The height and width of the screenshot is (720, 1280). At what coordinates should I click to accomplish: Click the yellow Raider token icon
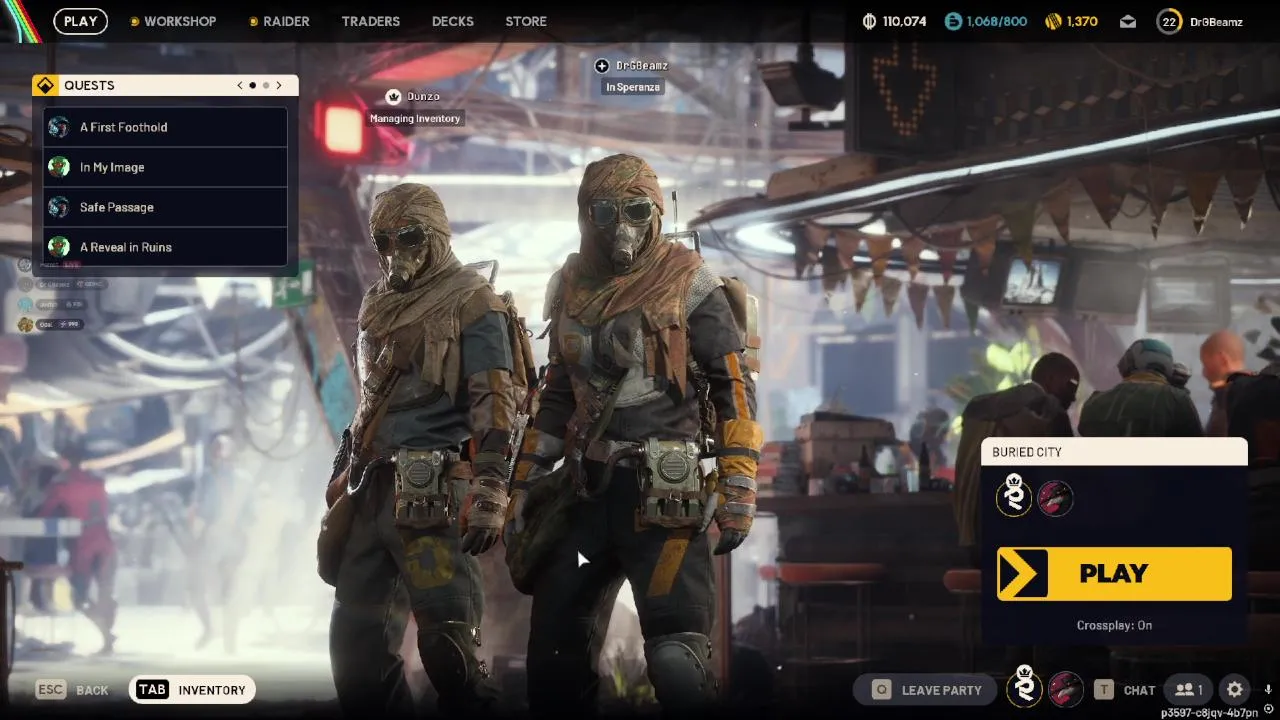coord(1053,21)
